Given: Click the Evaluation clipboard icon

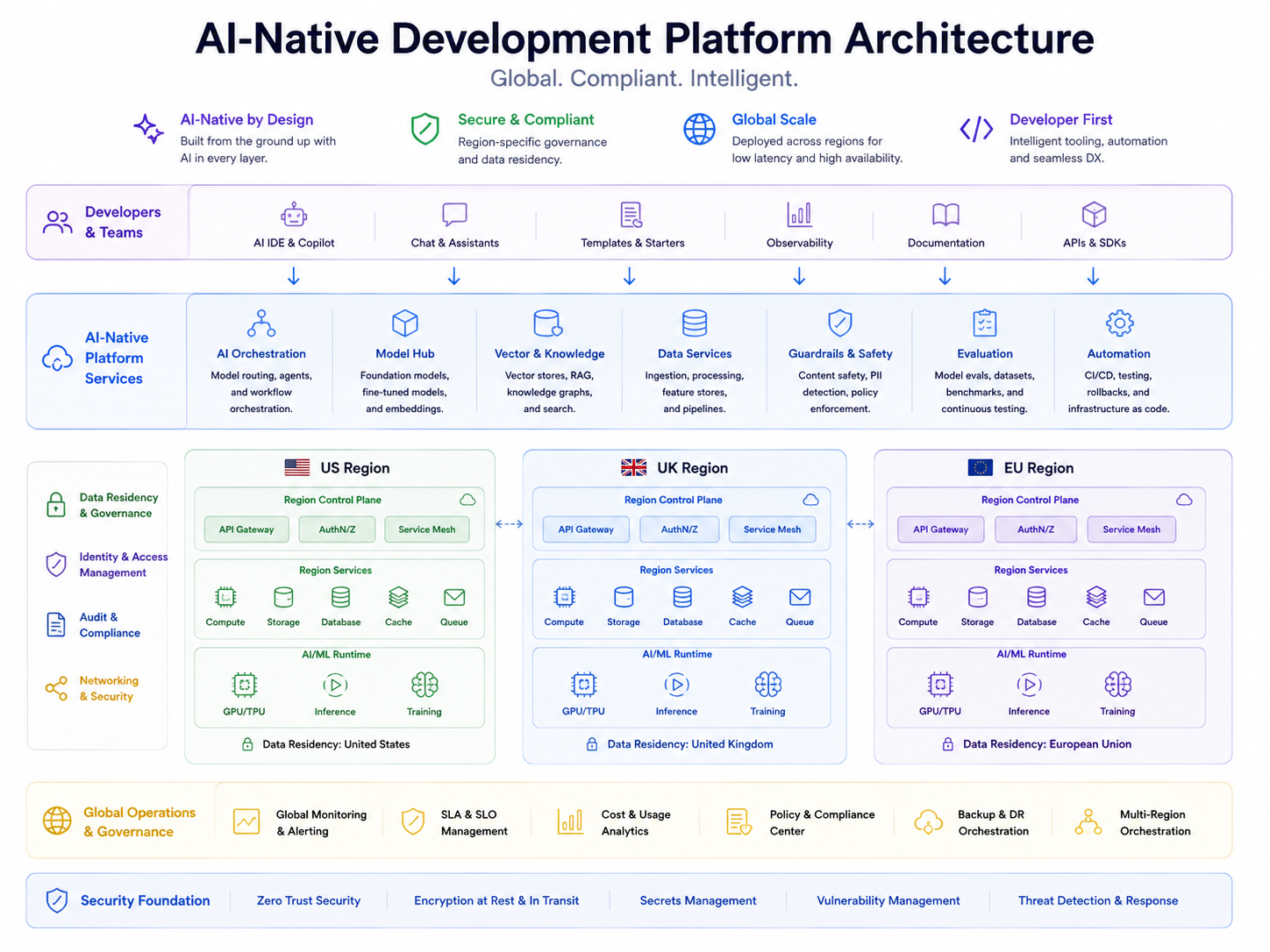Looking at the screenshot, I should pyautogui.click(x=985, y=323).
